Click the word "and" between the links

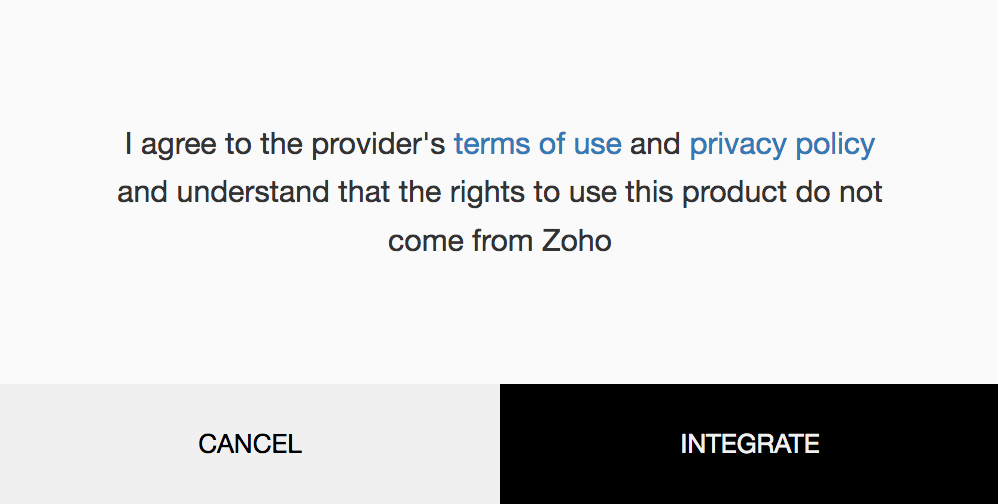656,144
